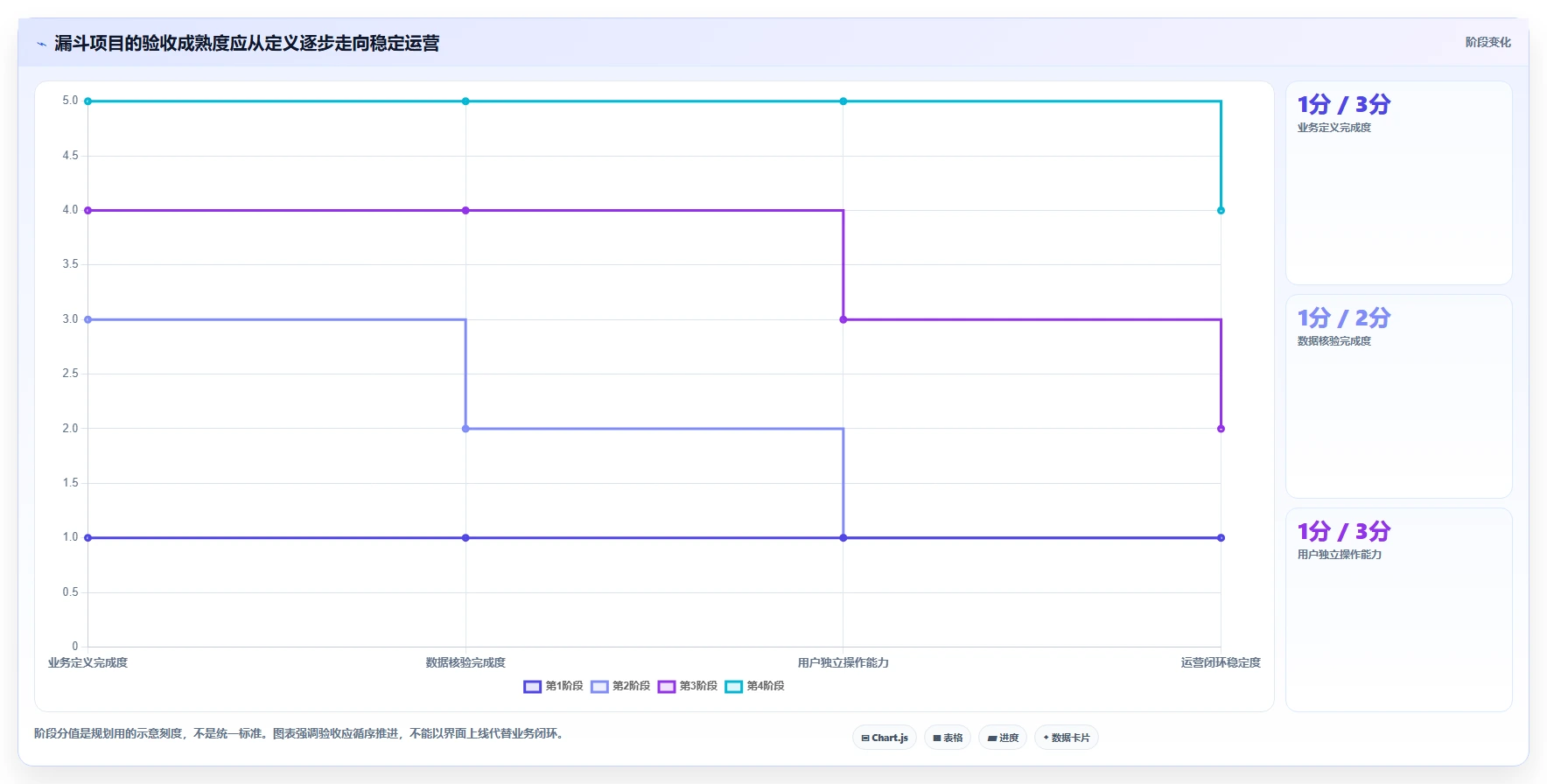Click the footnote starting with 阶段分值是规划用的示意刻度
Screen dimensions: 1547x784
tap(301, 733)
